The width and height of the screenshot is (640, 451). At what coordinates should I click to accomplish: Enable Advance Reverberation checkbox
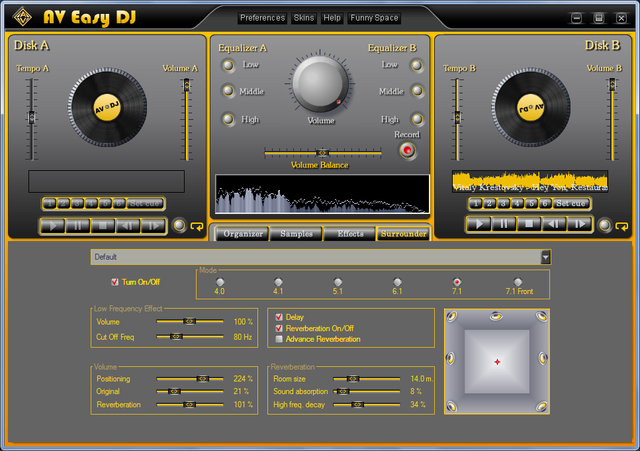pyautogui.click(x=279, y=339)
